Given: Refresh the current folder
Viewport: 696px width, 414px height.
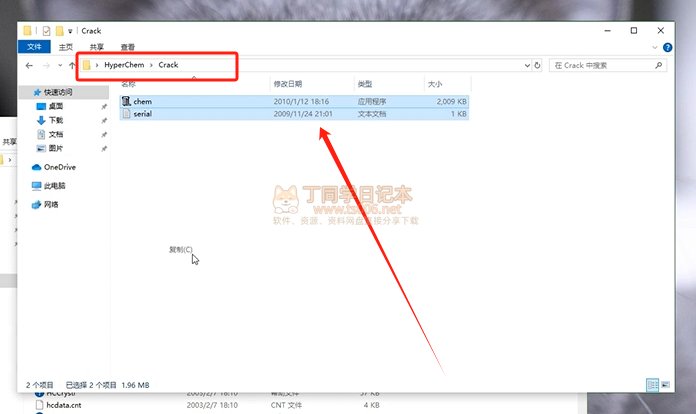Looking at the screenshot, I should (x=537, y=65).
